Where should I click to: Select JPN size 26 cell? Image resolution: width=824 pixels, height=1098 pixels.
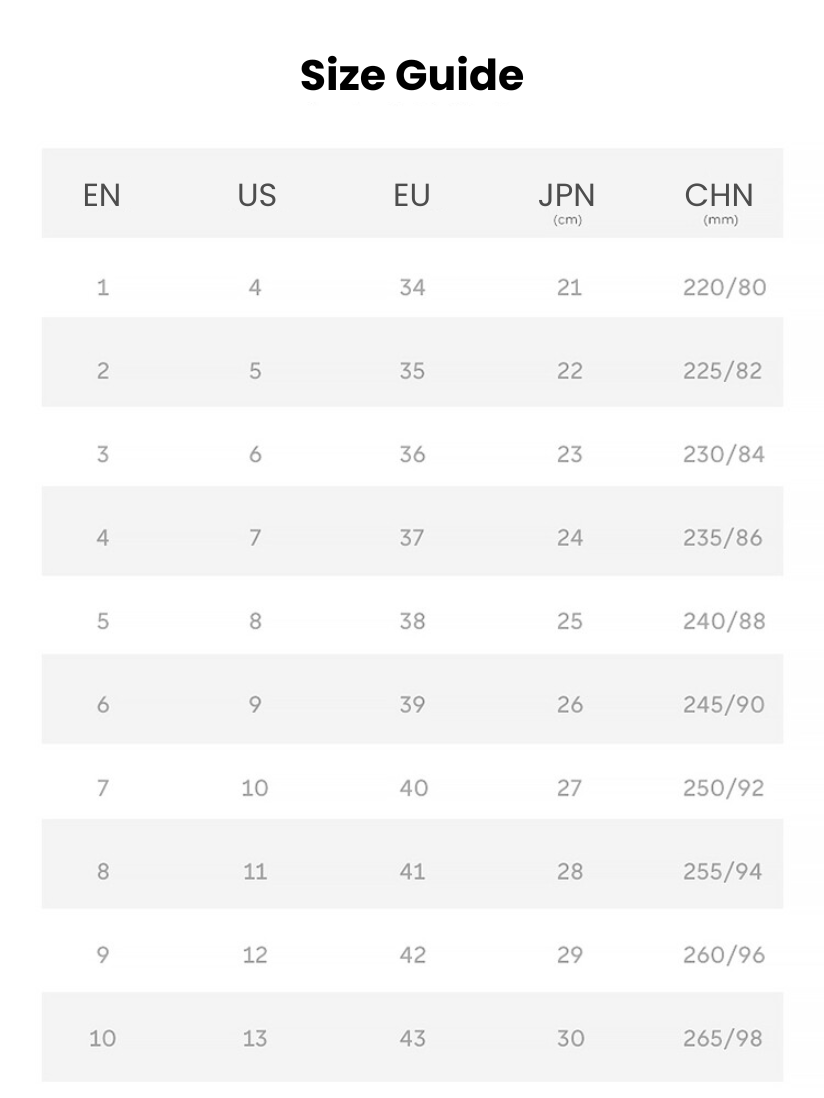569,705
